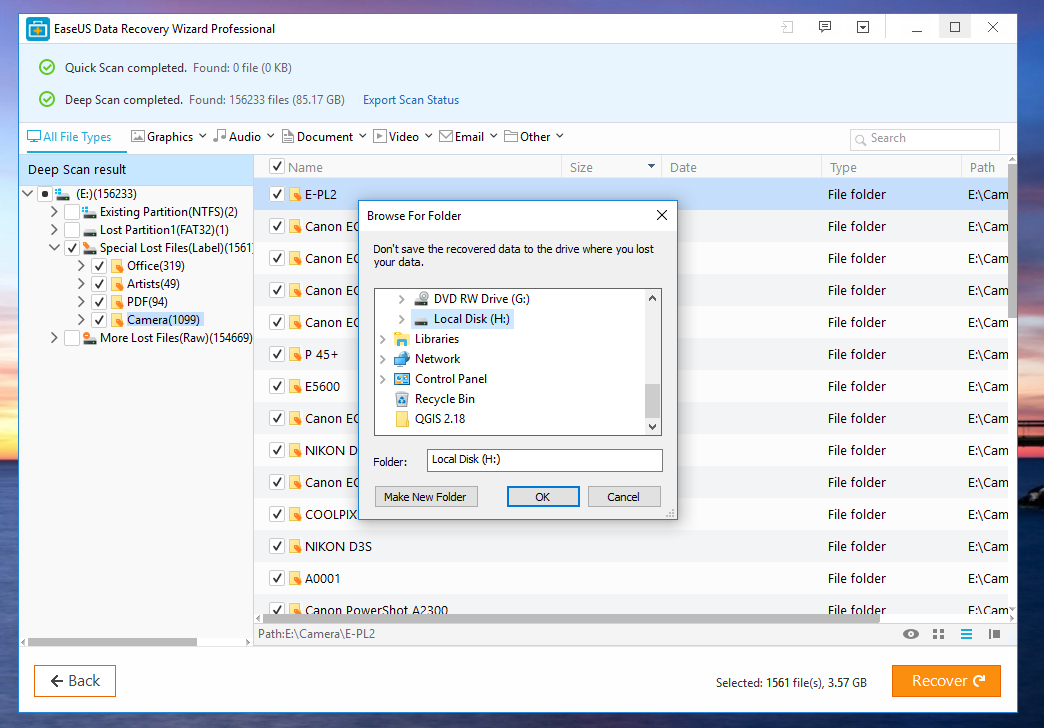This screenshot has height=728, width=1044.
Task: Click the P 45+ folder icon
Action: tap(296, 354)
